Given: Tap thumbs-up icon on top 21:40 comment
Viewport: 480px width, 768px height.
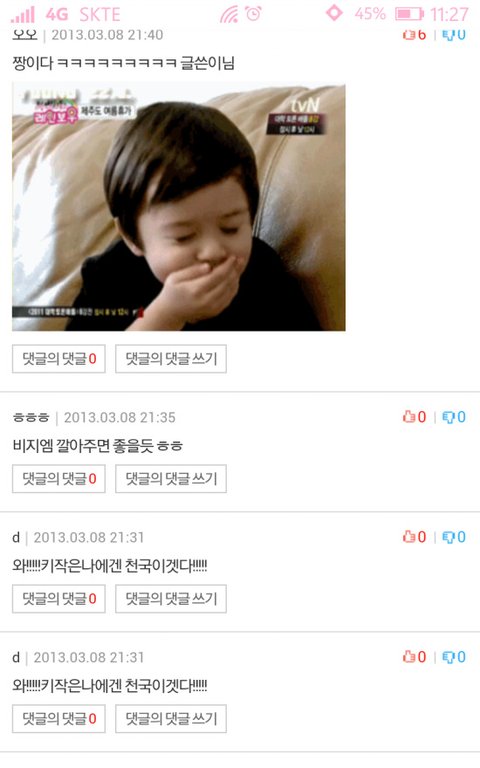Looking at the screenshot, I should 408,34.
